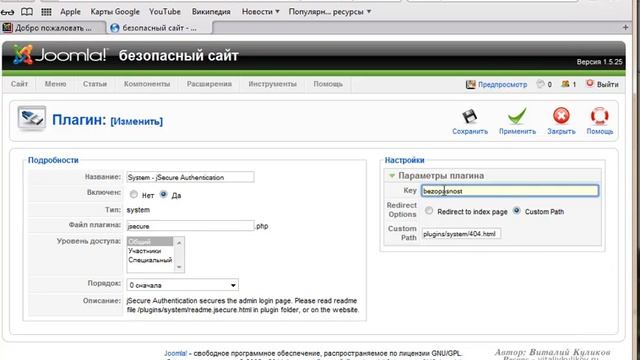Screen dimensions: 640x360
Task: Close the plugin with the red X icon
Action: point(561,116)
